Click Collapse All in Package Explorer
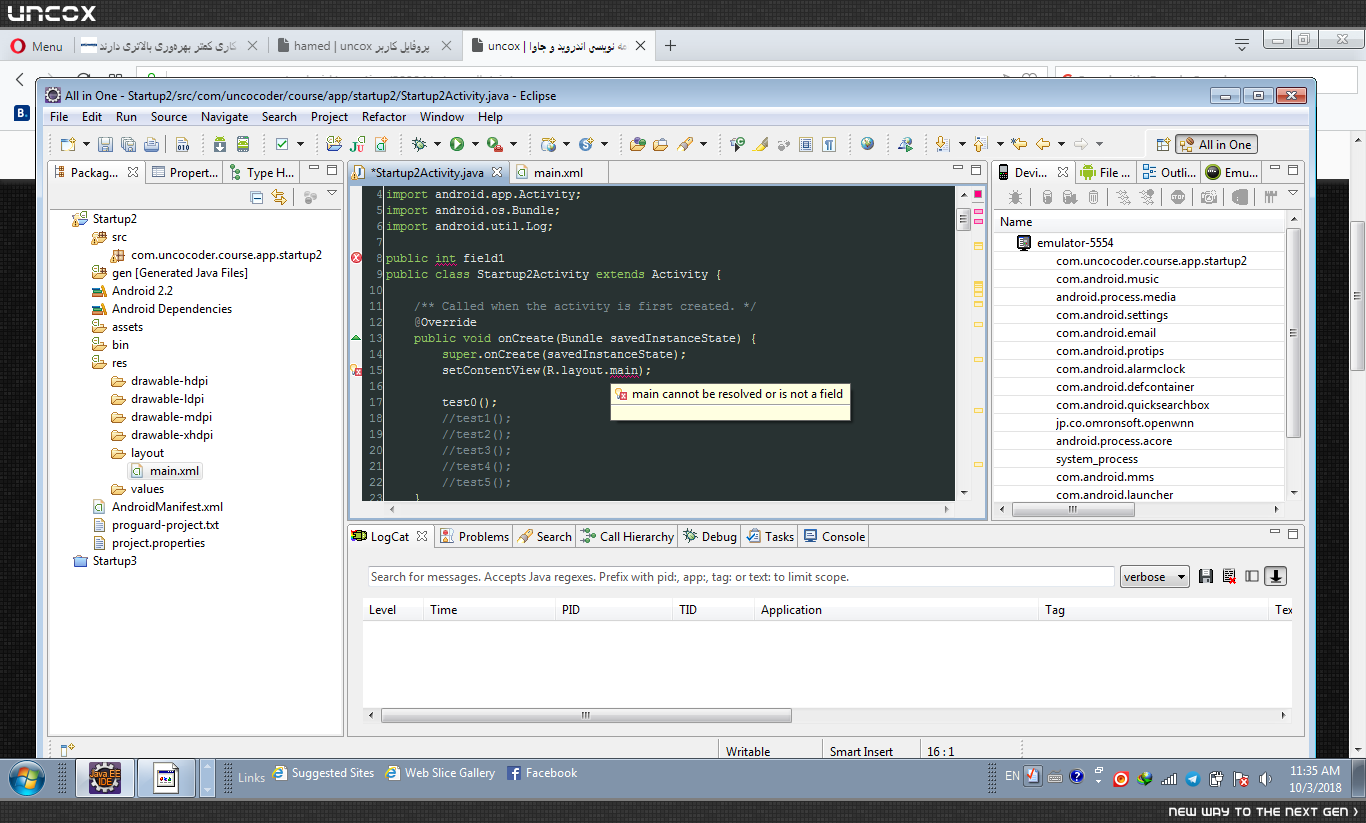 click(x=257, y=197)
